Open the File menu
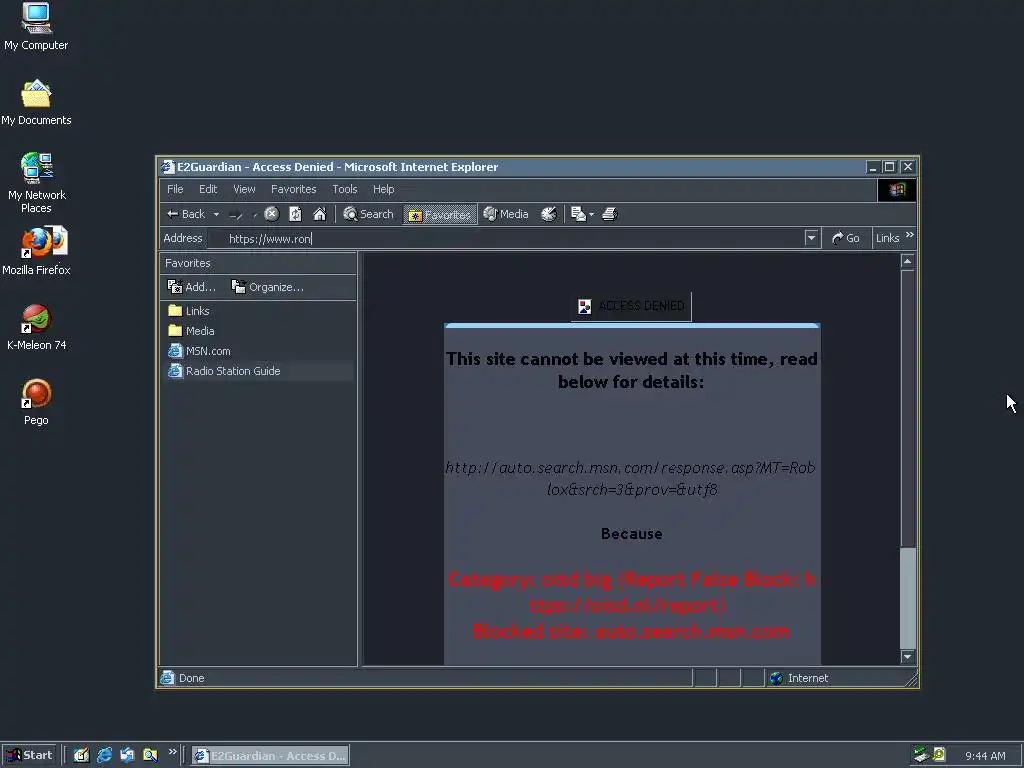 pyautogui.click(x=175, y=189)
